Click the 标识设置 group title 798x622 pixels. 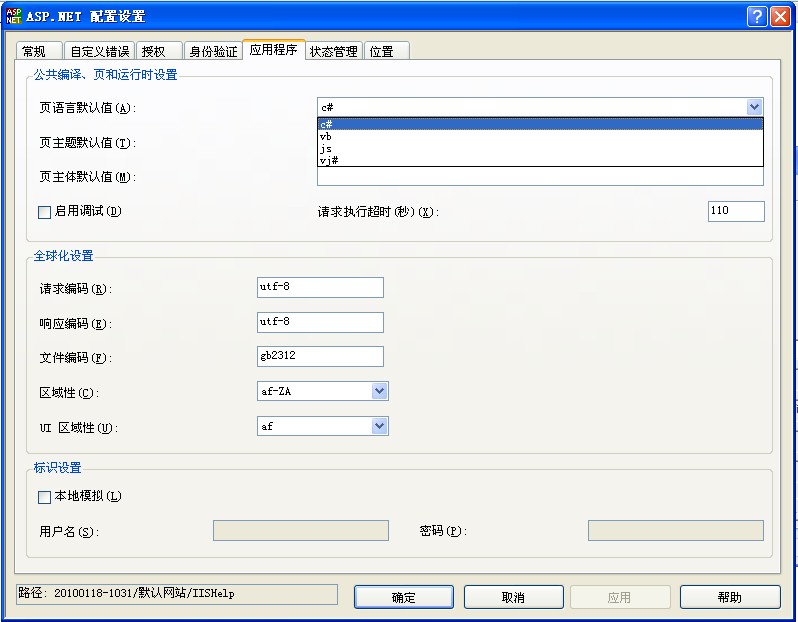point(58,467)
